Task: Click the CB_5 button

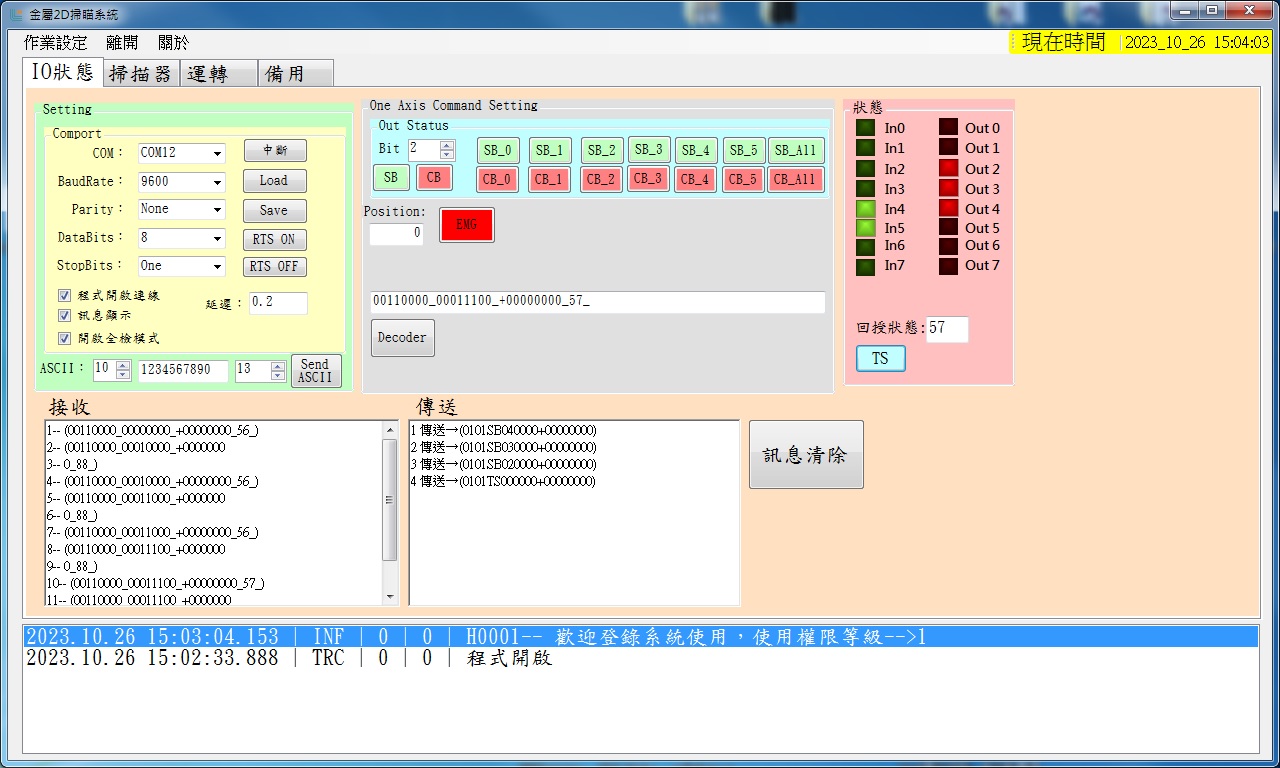Action: tap(744, 180)
